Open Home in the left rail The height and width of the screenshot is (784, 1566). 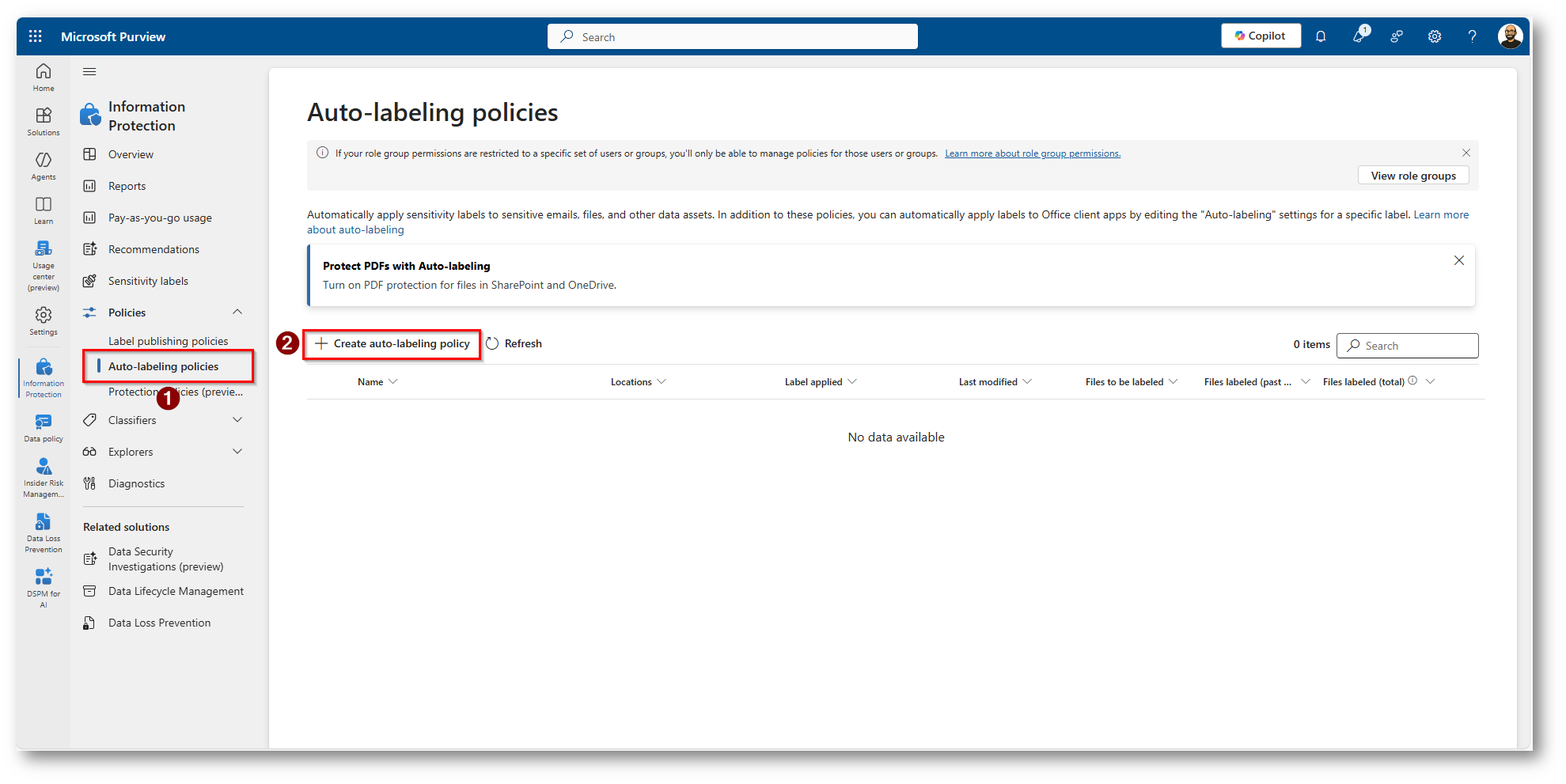click(x=44, y=78)
